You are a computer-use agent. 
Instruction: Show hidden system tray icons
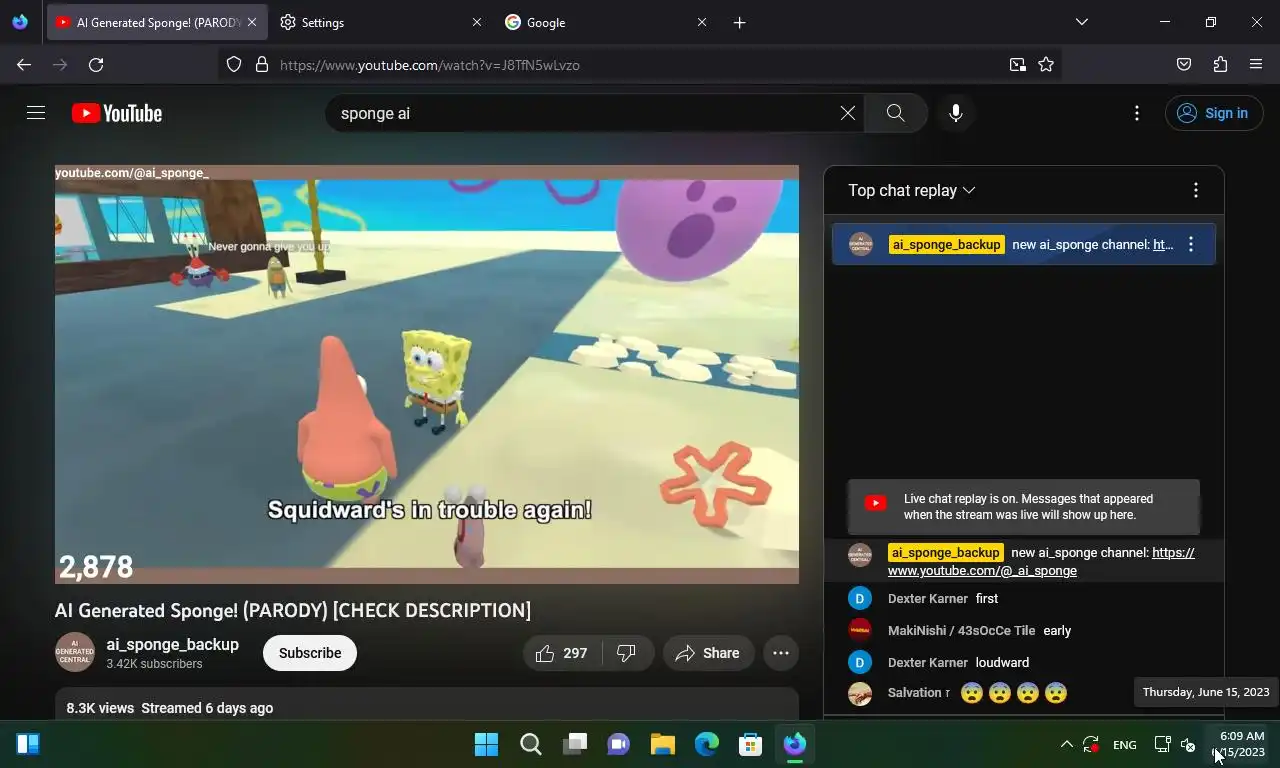pyautogui.click(x=1066, y=744)
